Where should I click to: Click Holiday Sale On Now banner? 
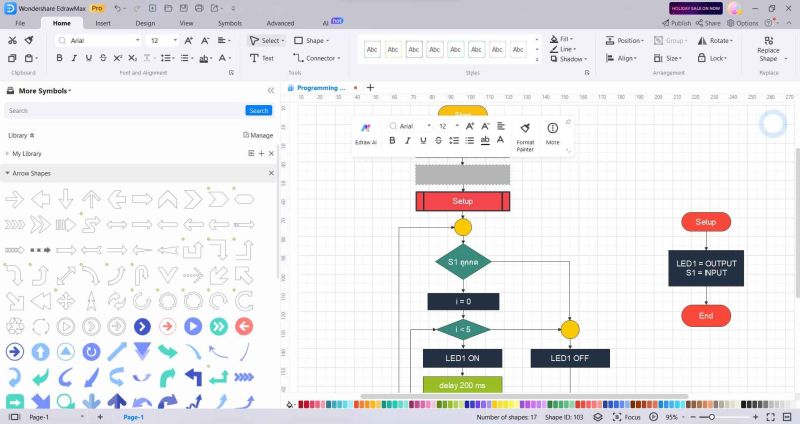[x=695, y=8]
